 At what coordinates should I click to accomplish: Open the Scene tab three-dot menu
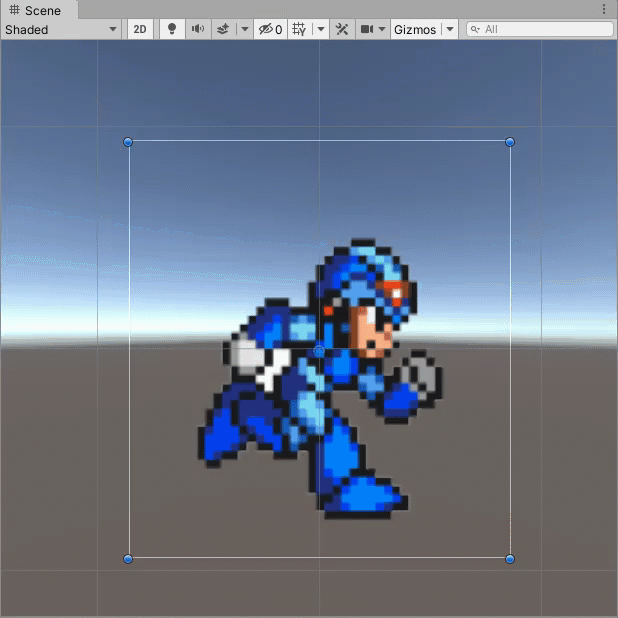point(604,9)
